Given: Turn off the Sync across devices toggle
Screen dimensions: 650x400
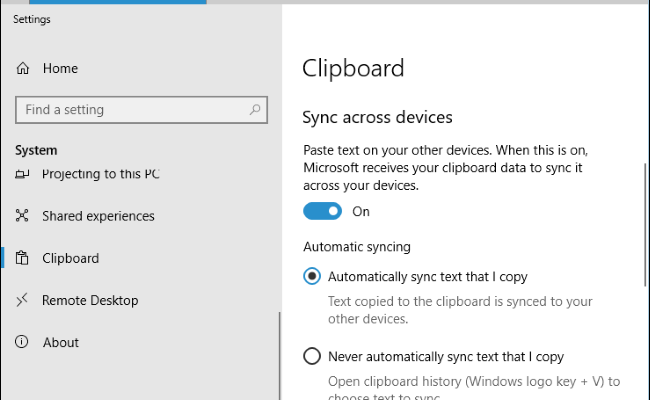Looking at the screenshot, I should coord(323,211).
